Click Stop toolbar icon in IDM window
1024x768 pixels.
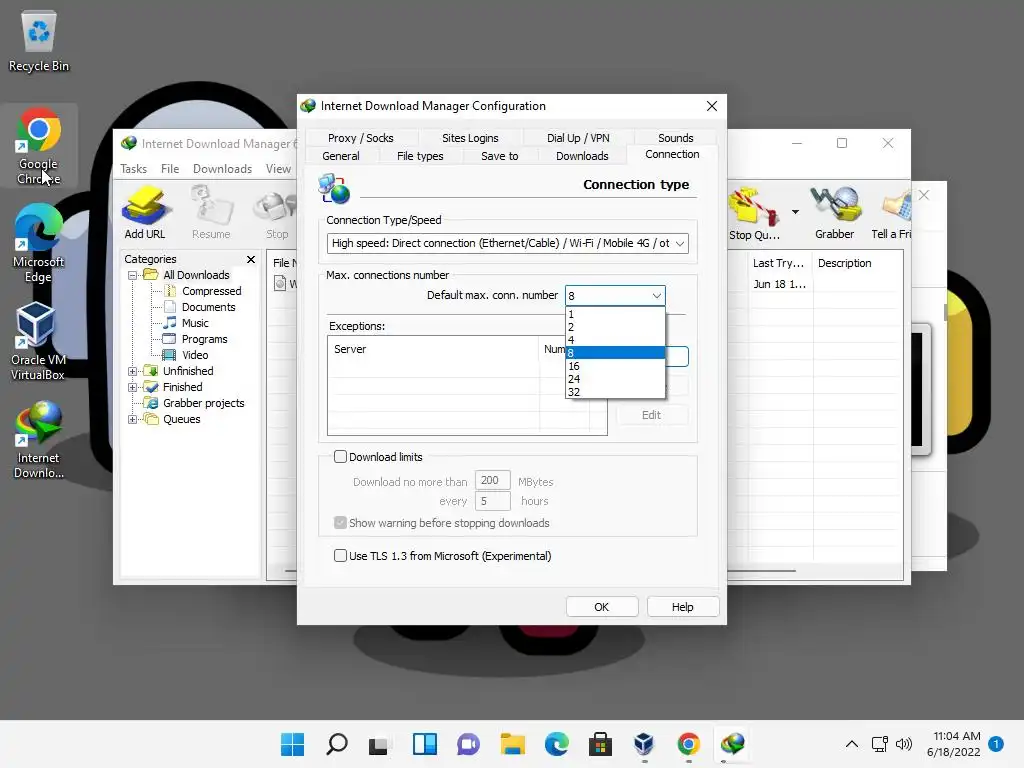pos(277,212)
